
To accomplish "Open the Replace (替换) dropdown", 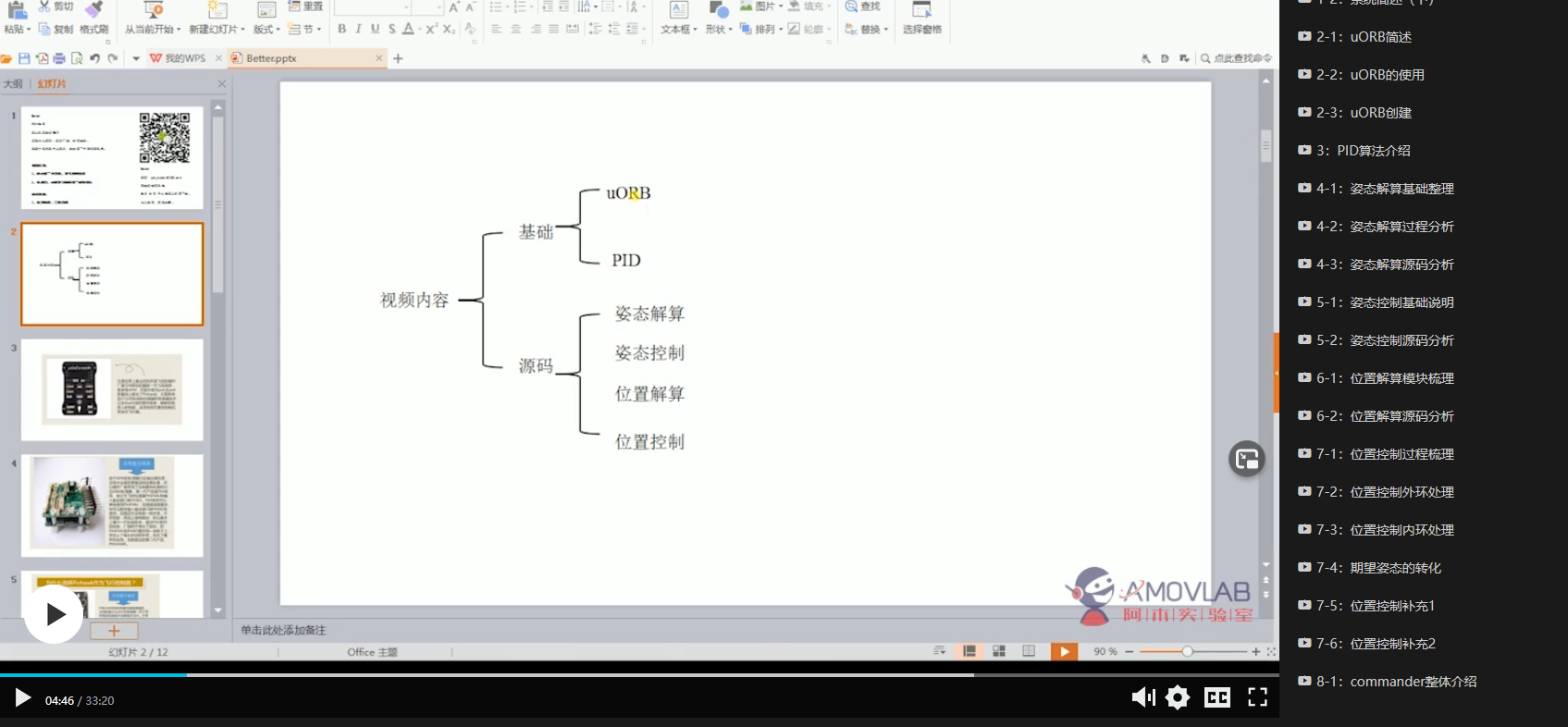I will click(x=867, y=30).
